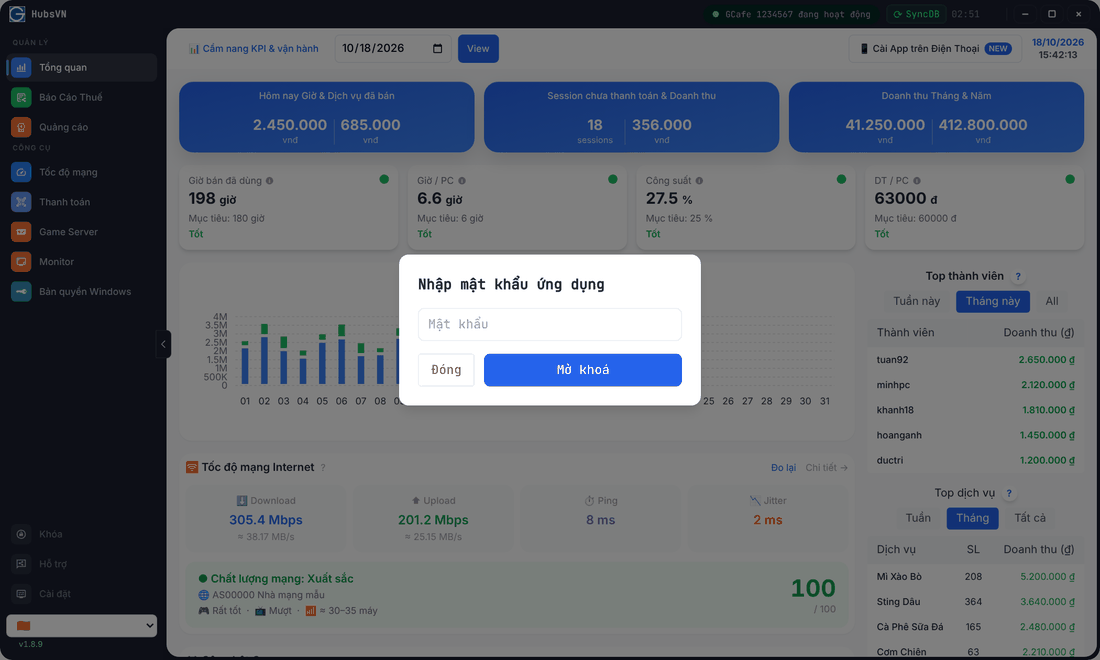
Task: Open Cẩm nang KPI & vận hành link
Action: point(253,48)
